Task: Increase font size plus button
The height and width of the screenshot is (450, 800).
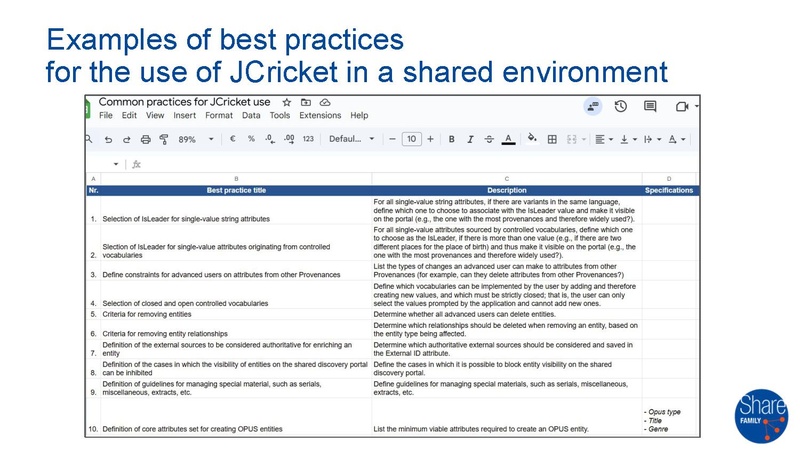Action: 430,139
